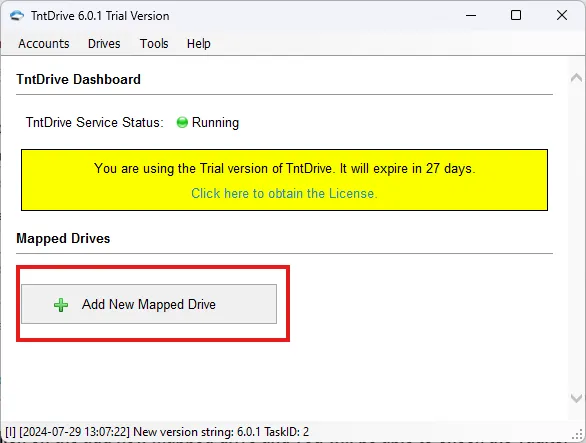
Task: Maximize the TntDrive window
Action: pyautogui.click(x=516, y=15)
